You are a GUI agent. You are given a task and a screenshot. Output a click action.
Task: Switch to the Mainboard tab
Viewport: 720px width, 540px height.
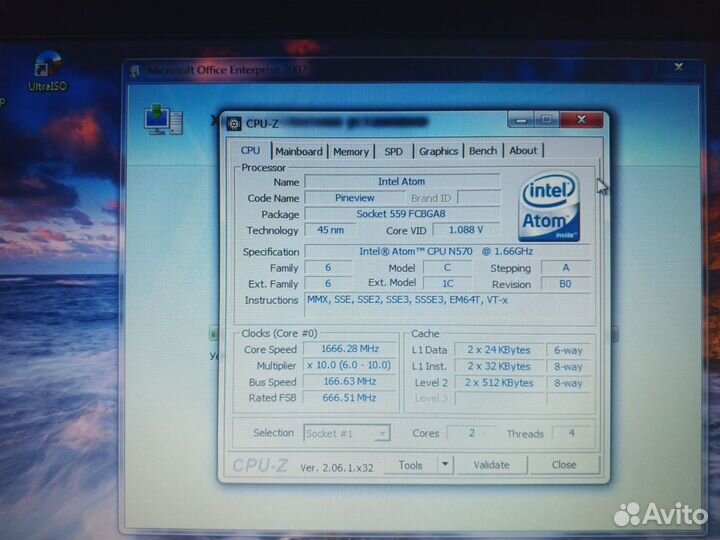(x=299, y=151)
